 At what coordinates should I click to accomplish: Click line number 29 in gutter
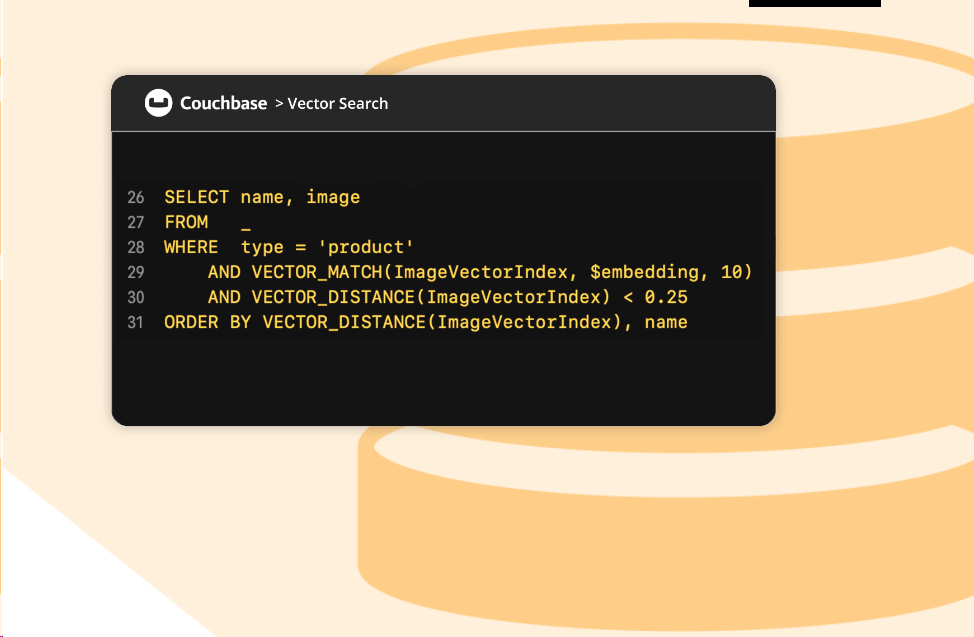(135, 272)
